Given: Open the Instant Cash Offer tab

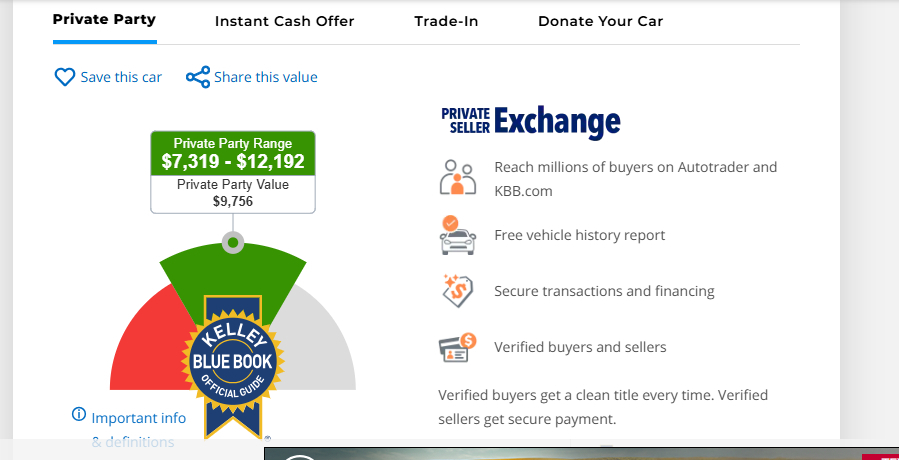Looking at the screenshot, I should click(x=284, y=21).
